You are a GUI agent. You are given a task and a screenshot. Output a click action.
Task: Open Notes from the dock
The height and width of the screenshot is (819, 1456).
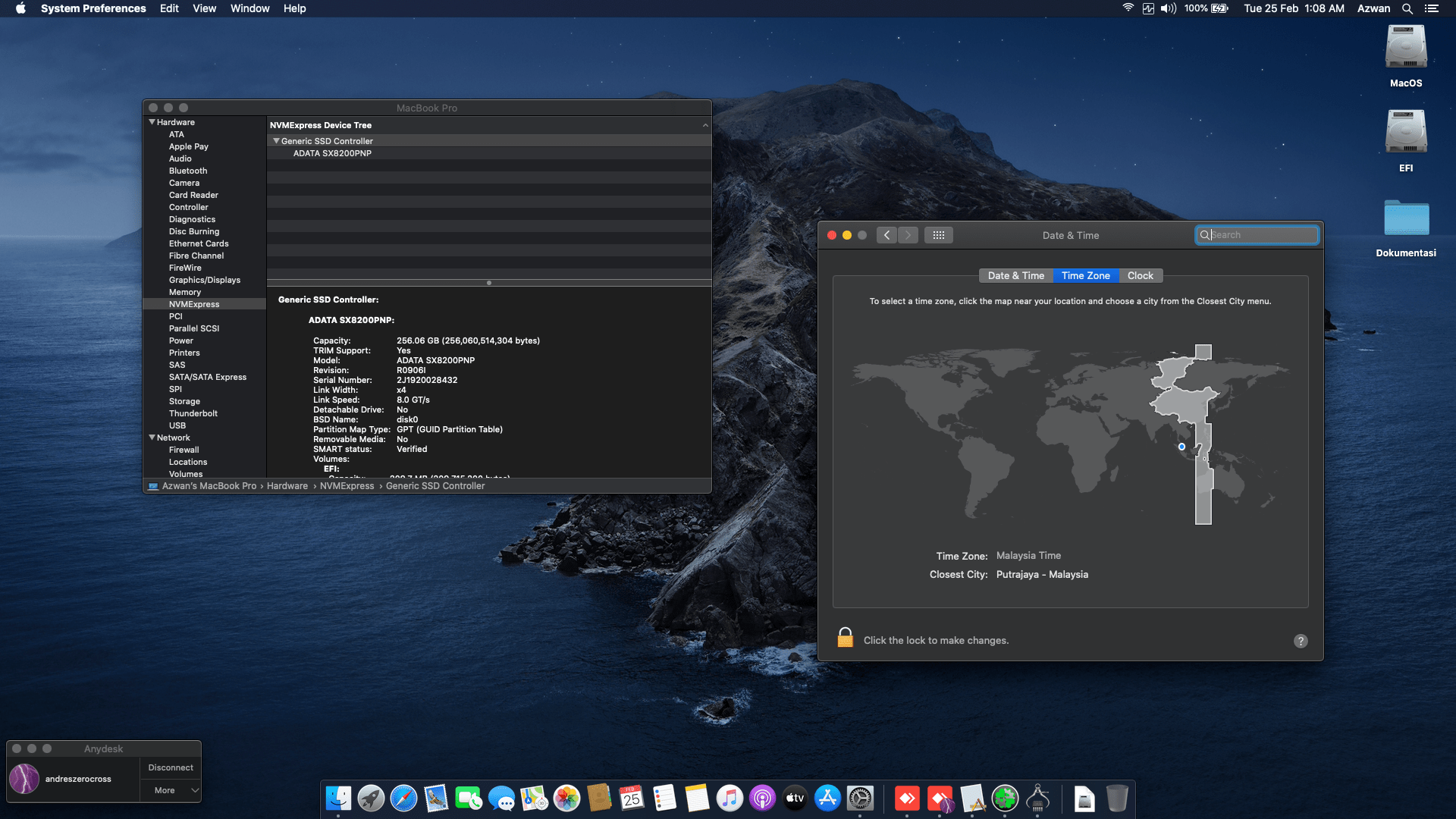coord(697,798)
